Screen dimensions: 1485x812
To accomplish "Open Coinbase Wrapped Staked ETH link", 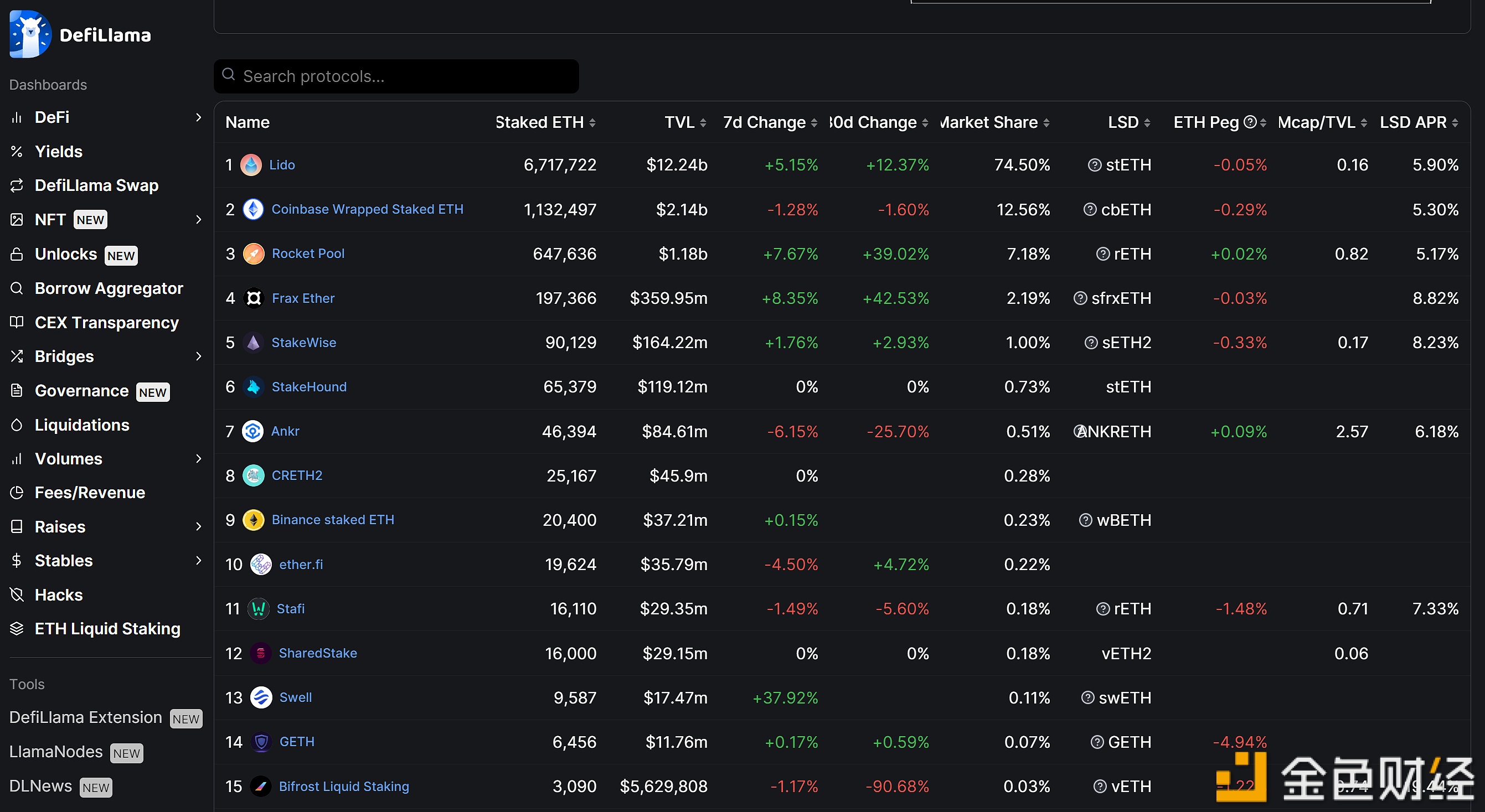I will 367,210.
